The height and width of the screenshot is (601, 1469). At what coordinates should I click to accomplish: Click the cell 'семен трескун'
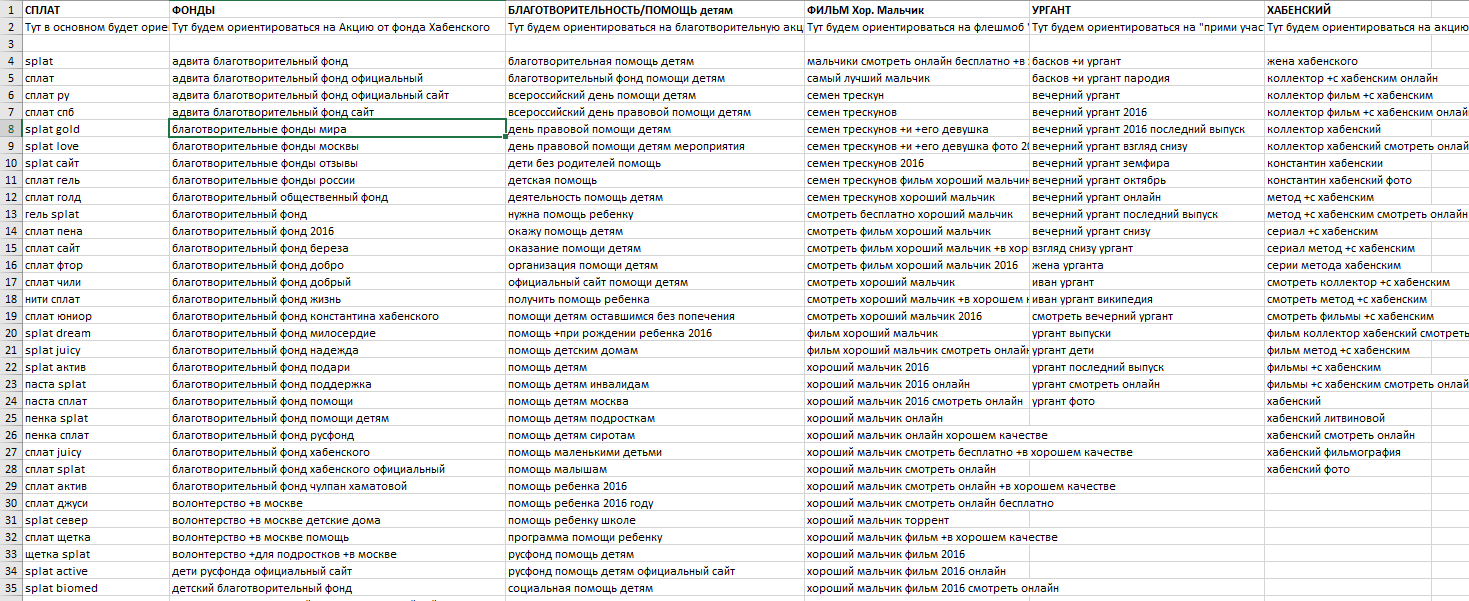tap(916, 95)
